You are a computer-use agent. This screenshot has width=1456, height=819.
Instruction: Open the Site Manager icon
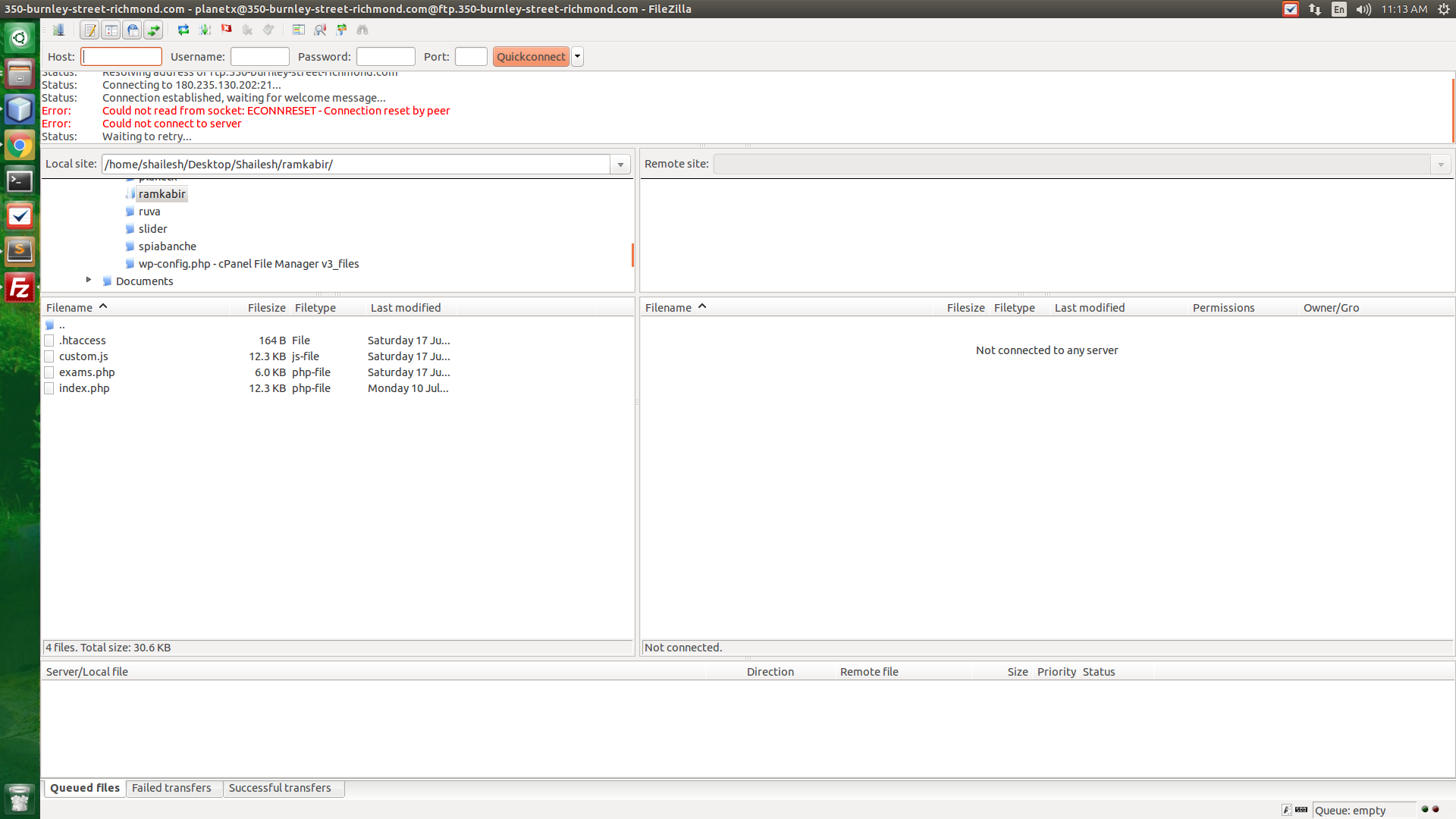coord(58,30)
